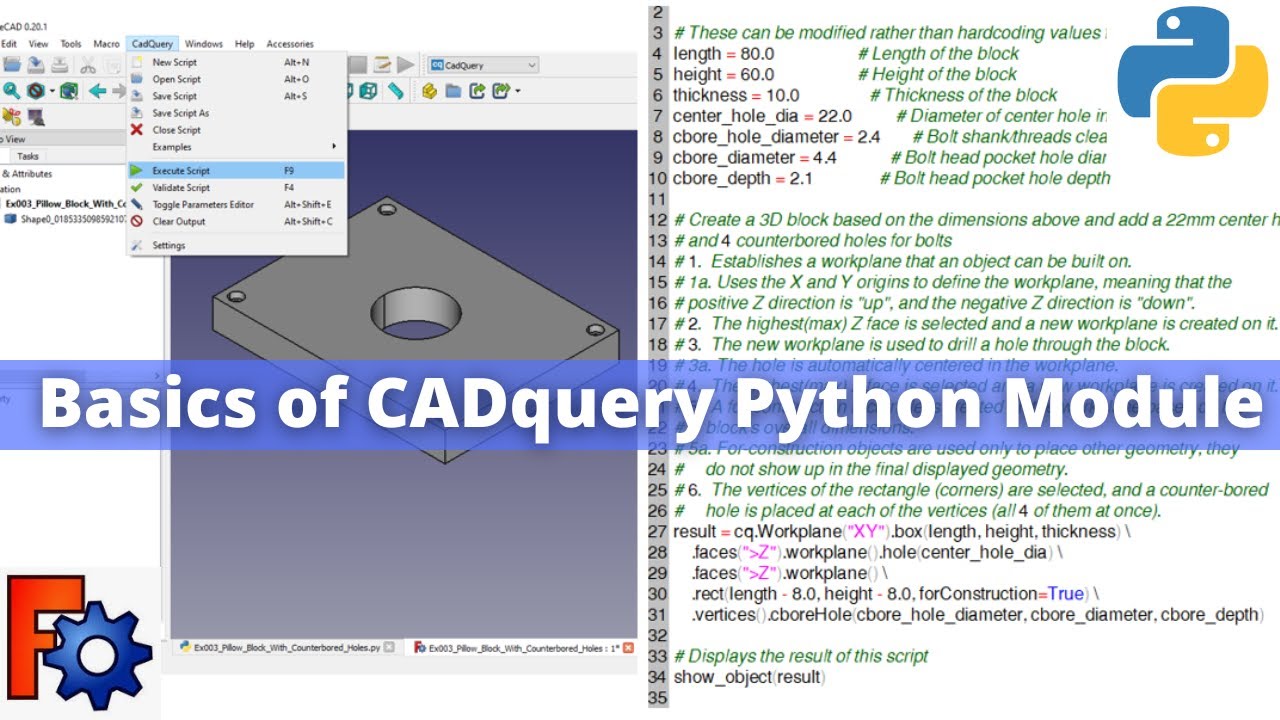Click the make sub-link icon with double arrow
The width and height of the screenshot is (1280, 720).
[499, 91]
